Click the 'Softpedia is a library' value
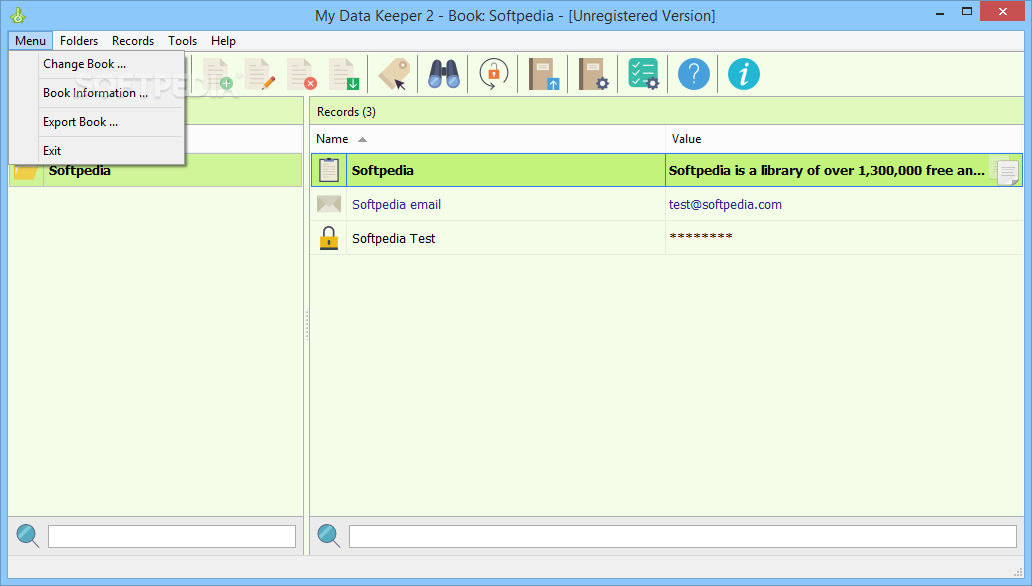The image size is (1032, 586). 827,171
